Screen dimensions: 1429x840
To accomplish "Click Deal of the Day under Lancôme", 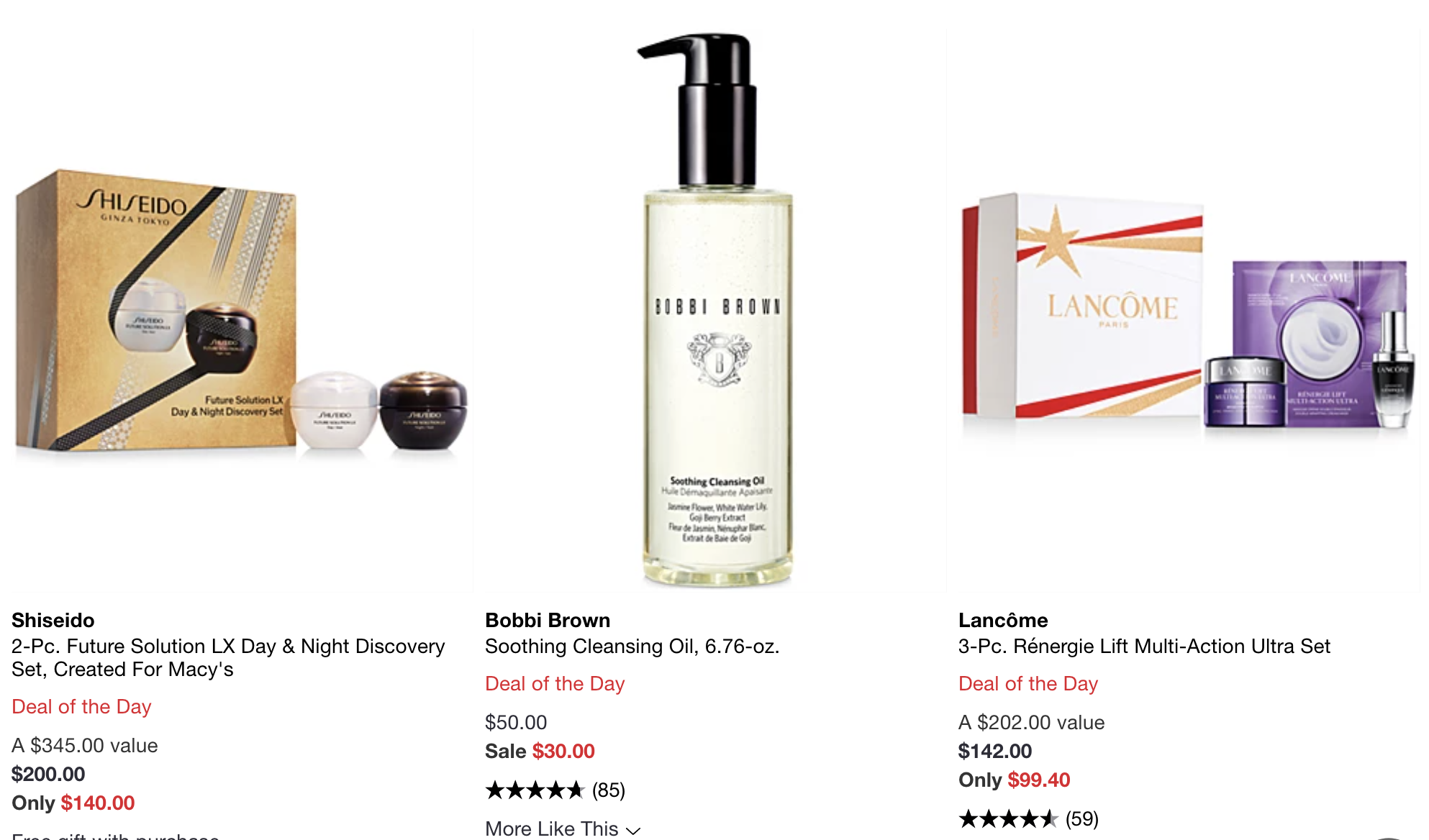I will coord(1028,683).
